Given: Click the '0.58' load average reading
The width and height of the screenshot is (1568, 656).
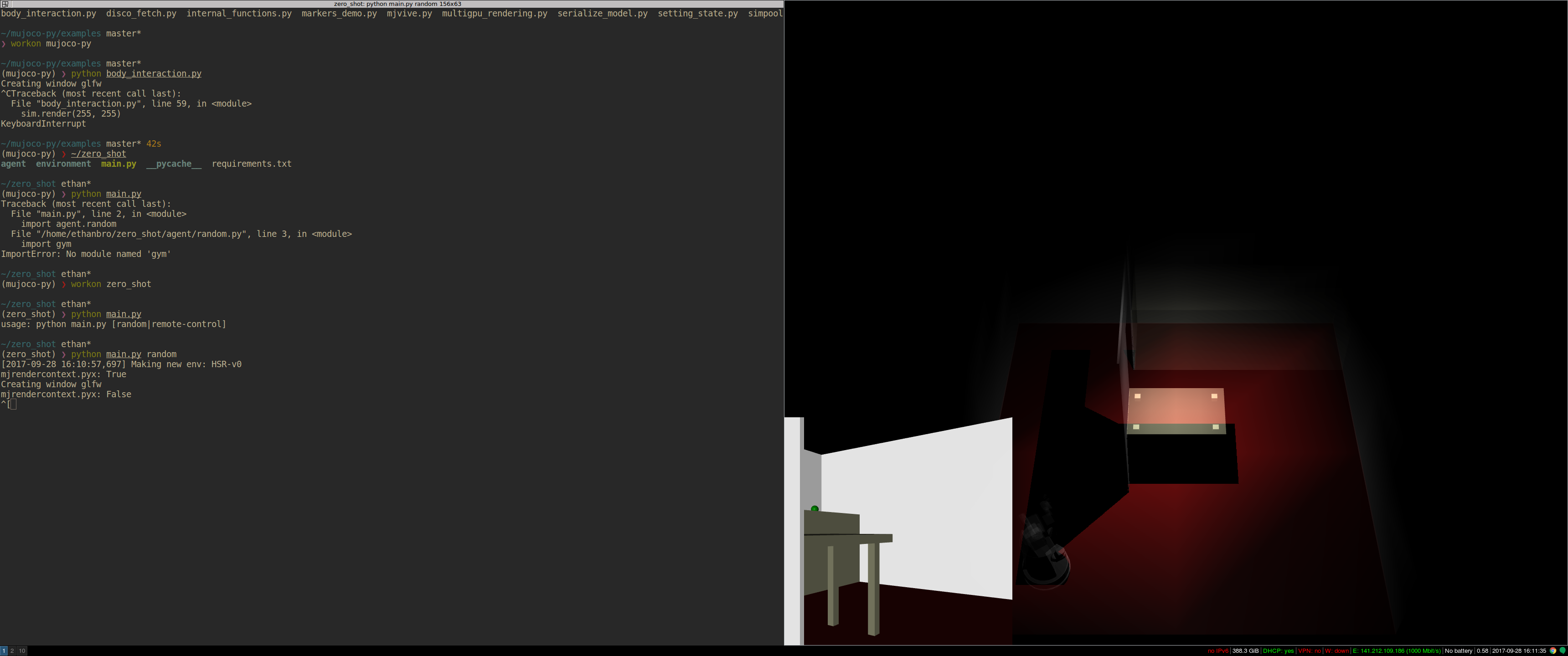Looking at the screenshot, I should coord(1483,651).
